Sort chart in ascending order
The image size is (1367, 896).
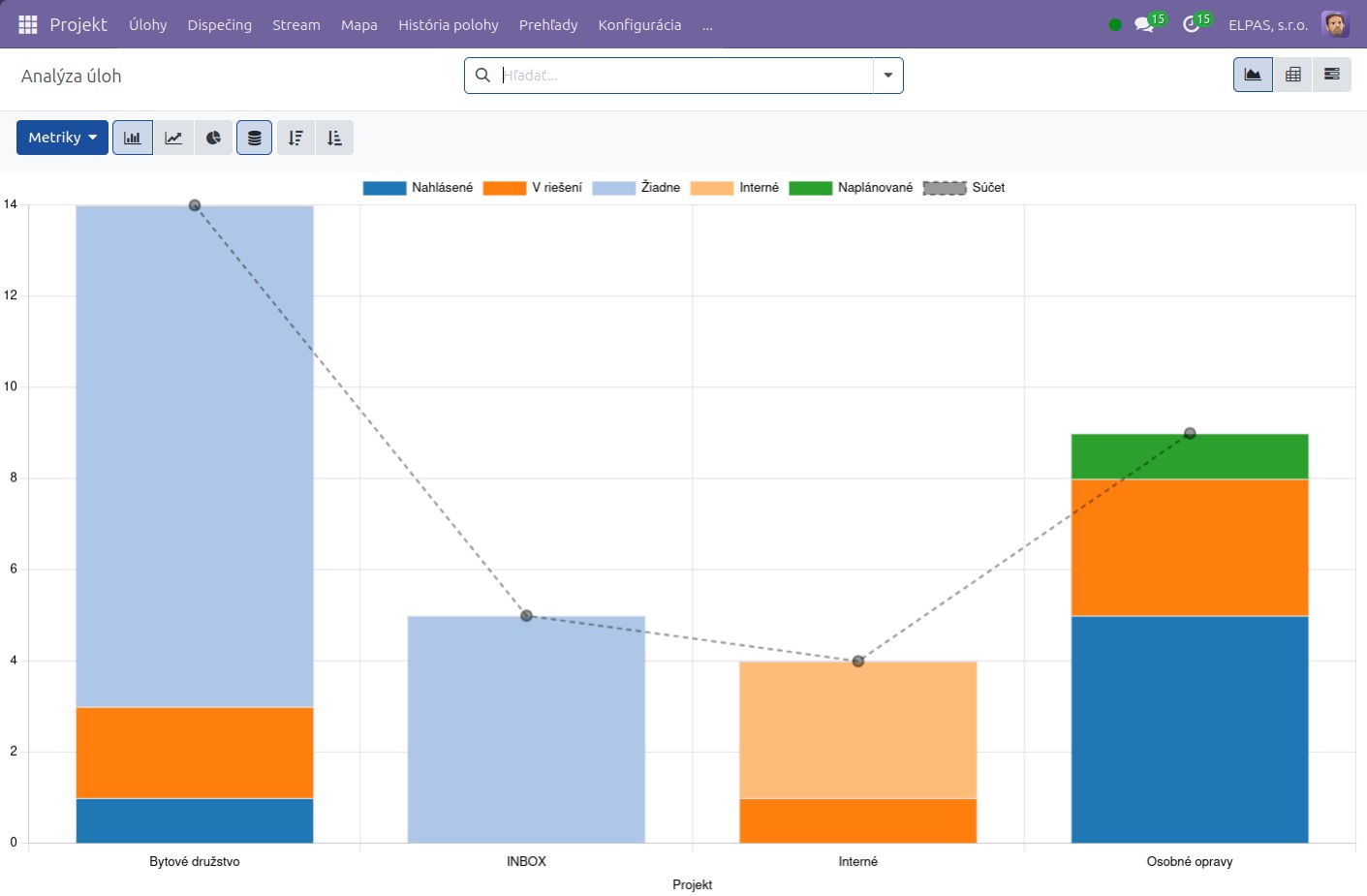click(334, 138)
